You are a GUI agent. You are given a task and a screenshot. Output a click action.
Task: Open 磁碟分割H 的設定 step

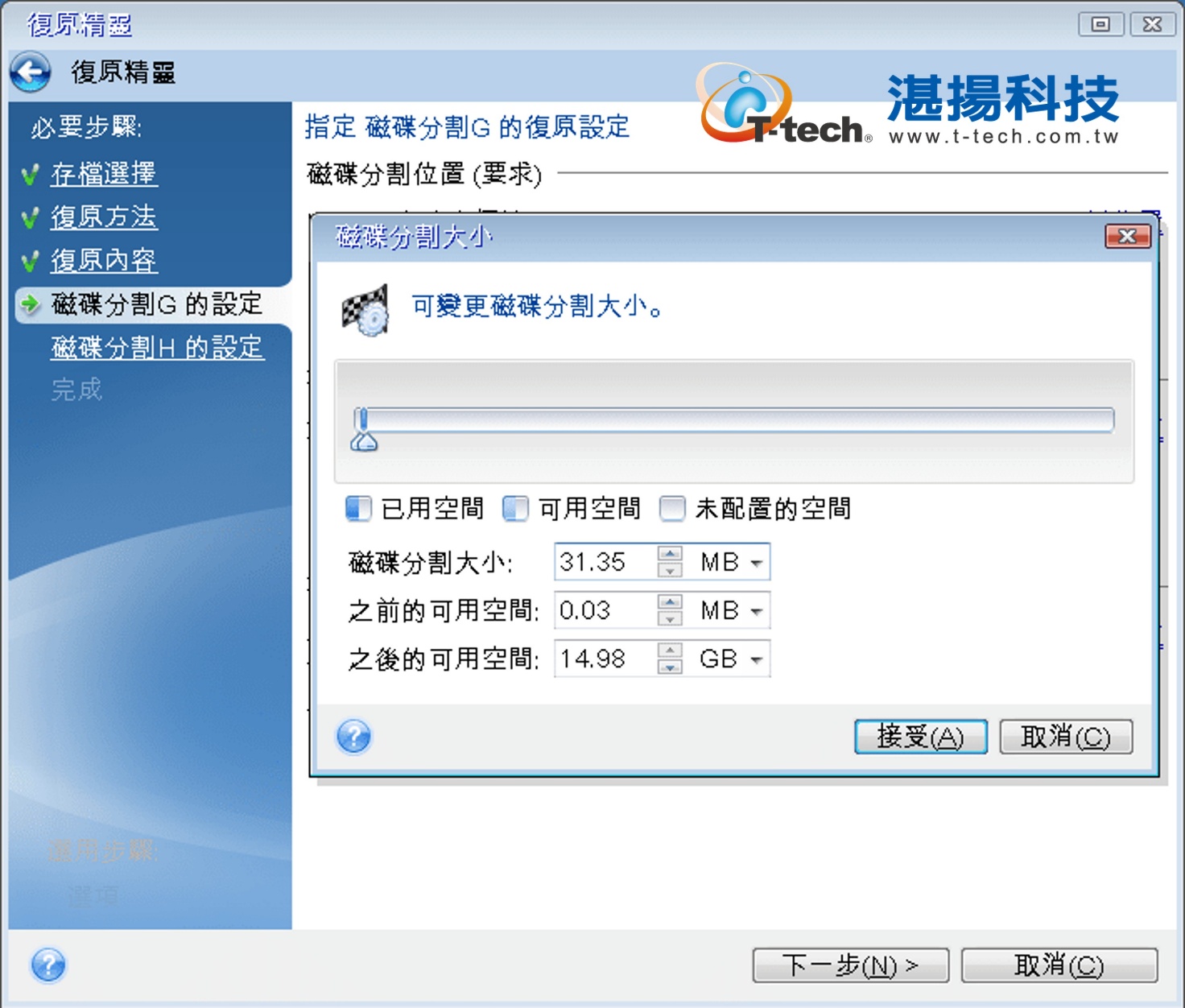coord(158,348)
